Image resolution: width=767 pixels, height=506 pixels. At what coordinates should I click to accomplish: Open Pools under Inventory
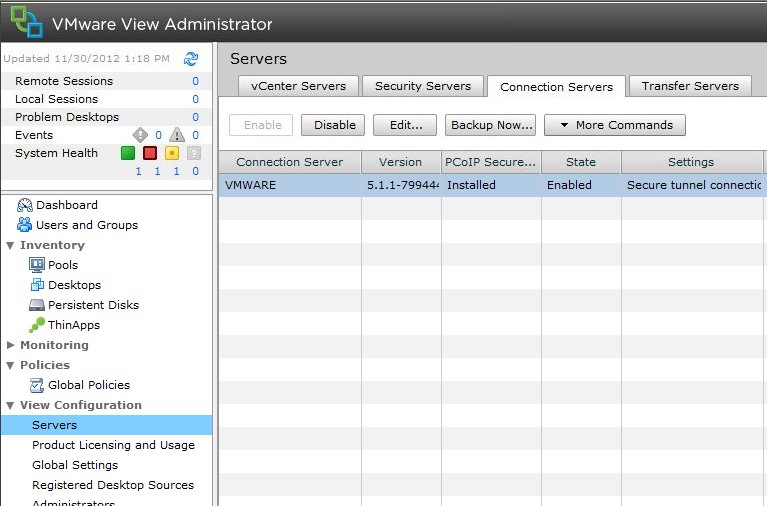coord(63,265)
